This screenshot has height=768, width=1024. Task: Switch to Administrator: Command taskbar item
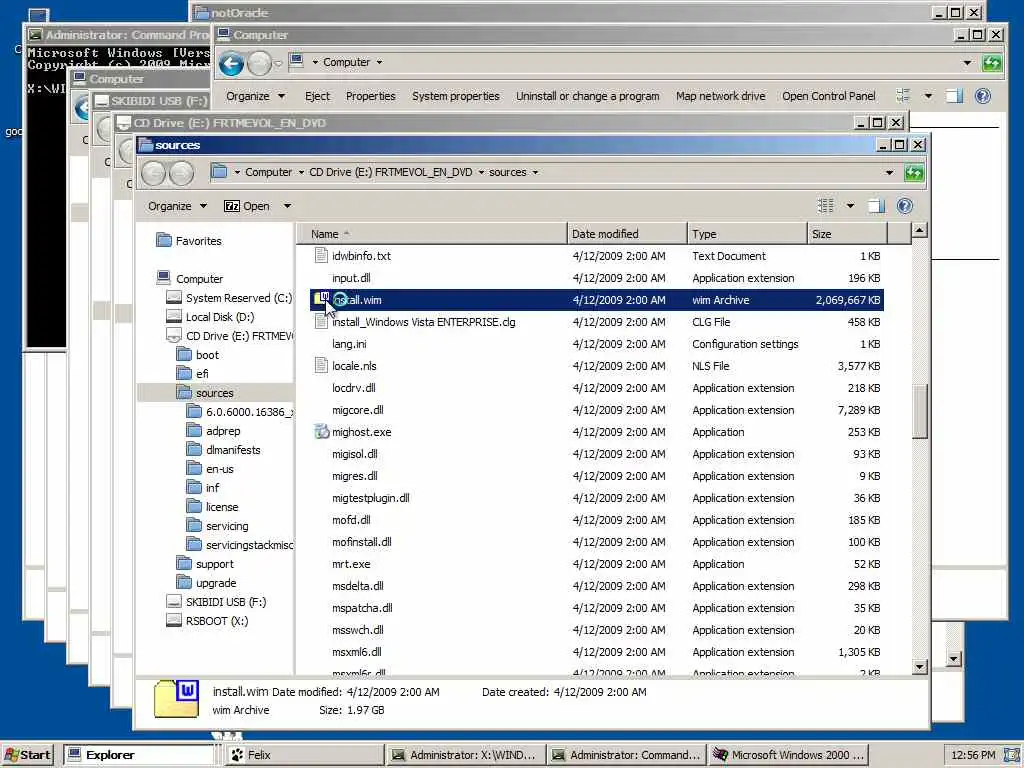tap(628, 755)
